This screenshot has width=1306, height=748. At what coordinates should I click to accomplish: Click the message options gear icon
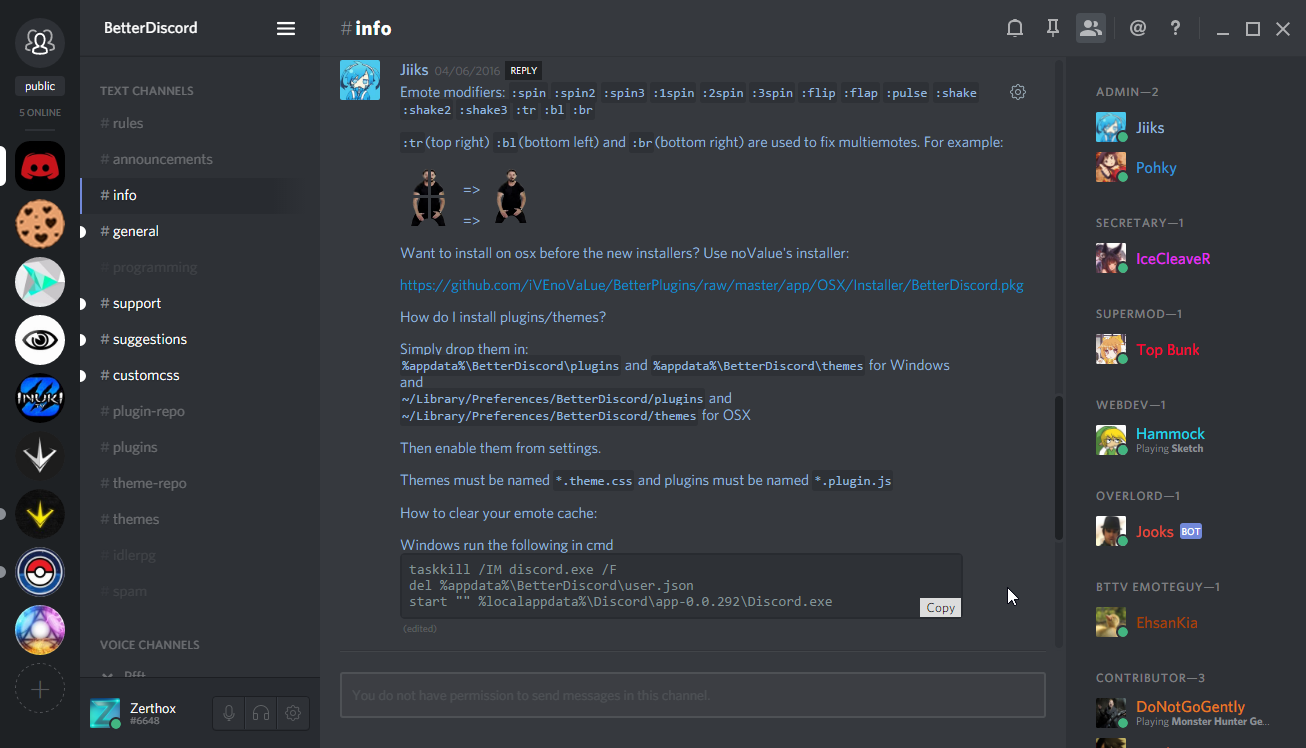click(1018, 92)
